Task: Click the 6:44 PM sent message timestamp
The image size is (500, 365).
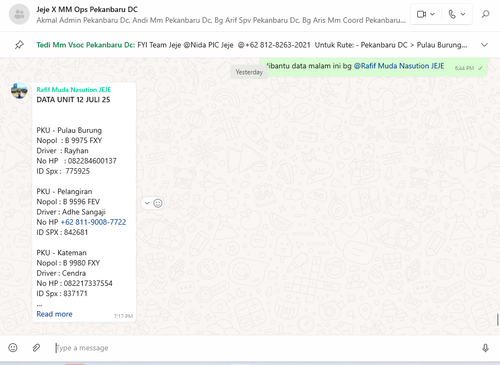Action: 464,68
